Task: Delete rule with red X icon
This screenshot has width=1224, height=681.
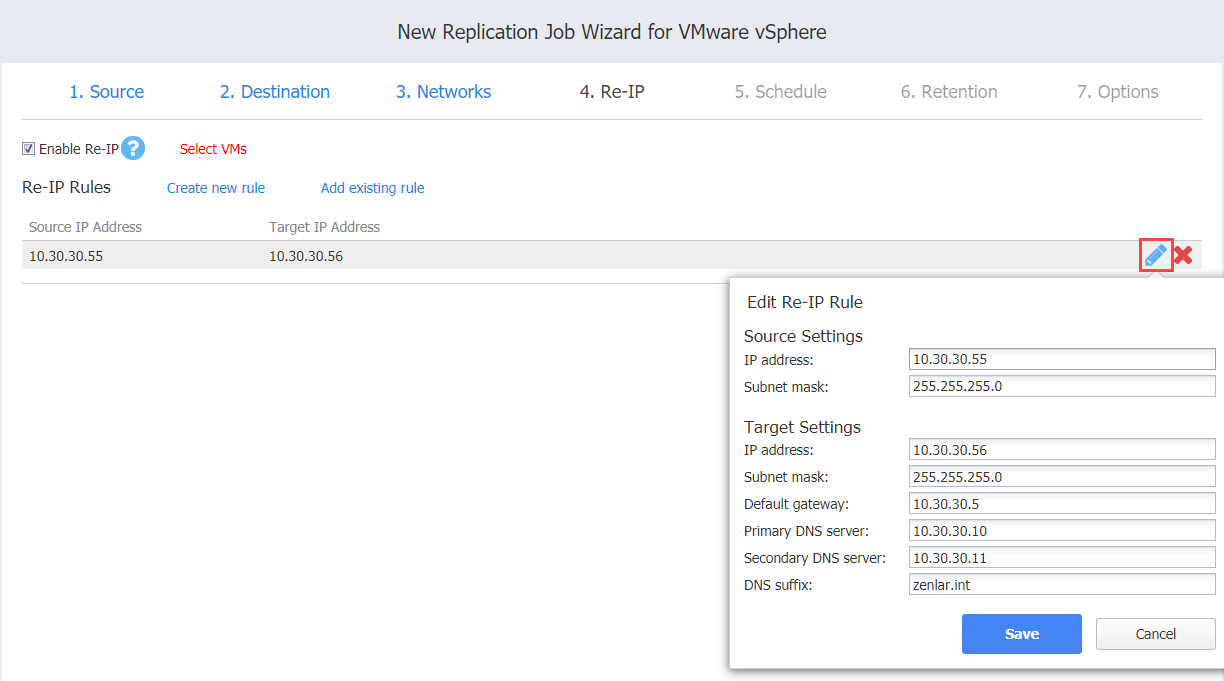Action: (x=1183, y=255)
